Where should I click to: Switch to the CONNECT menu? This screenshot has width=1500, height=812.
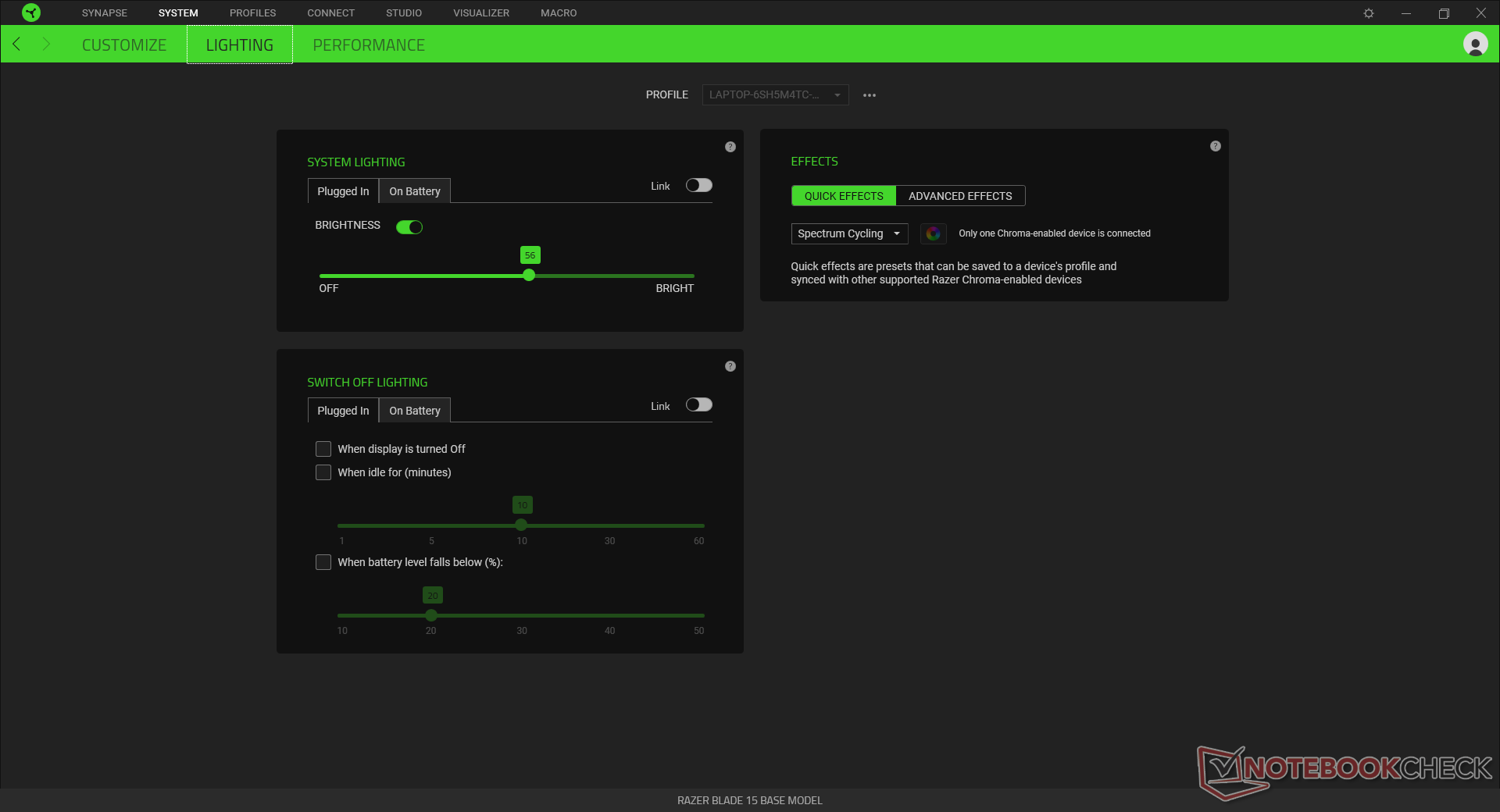point(330,13)
